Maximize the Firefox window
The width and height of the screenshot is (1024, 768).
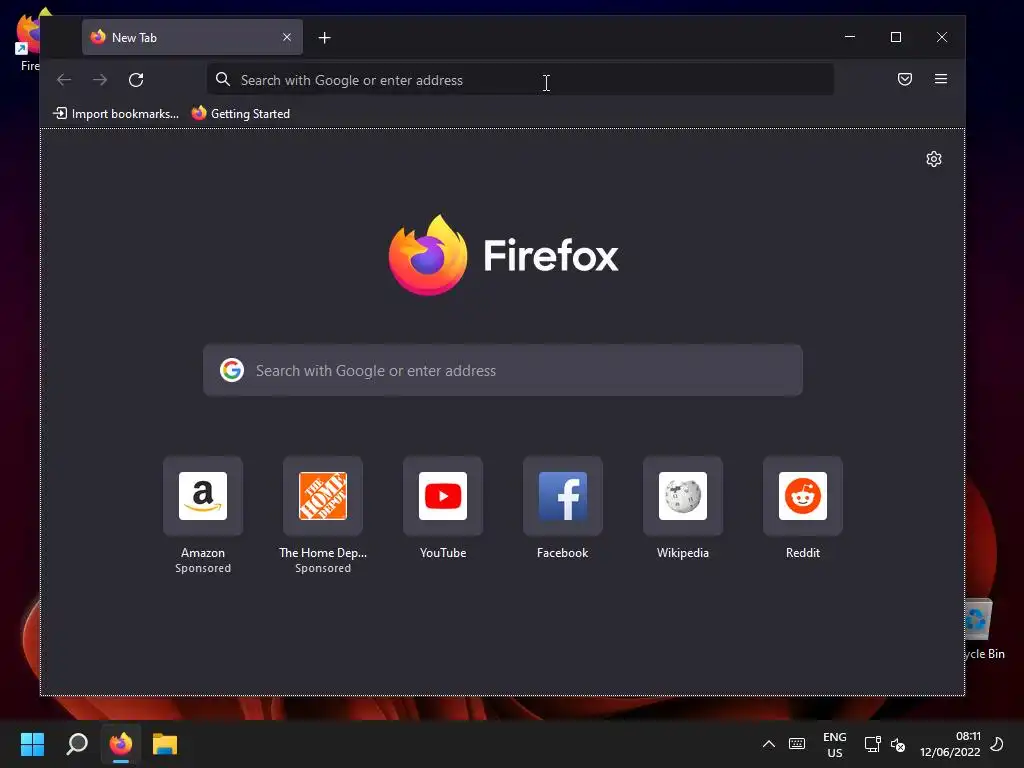[896, 37]
